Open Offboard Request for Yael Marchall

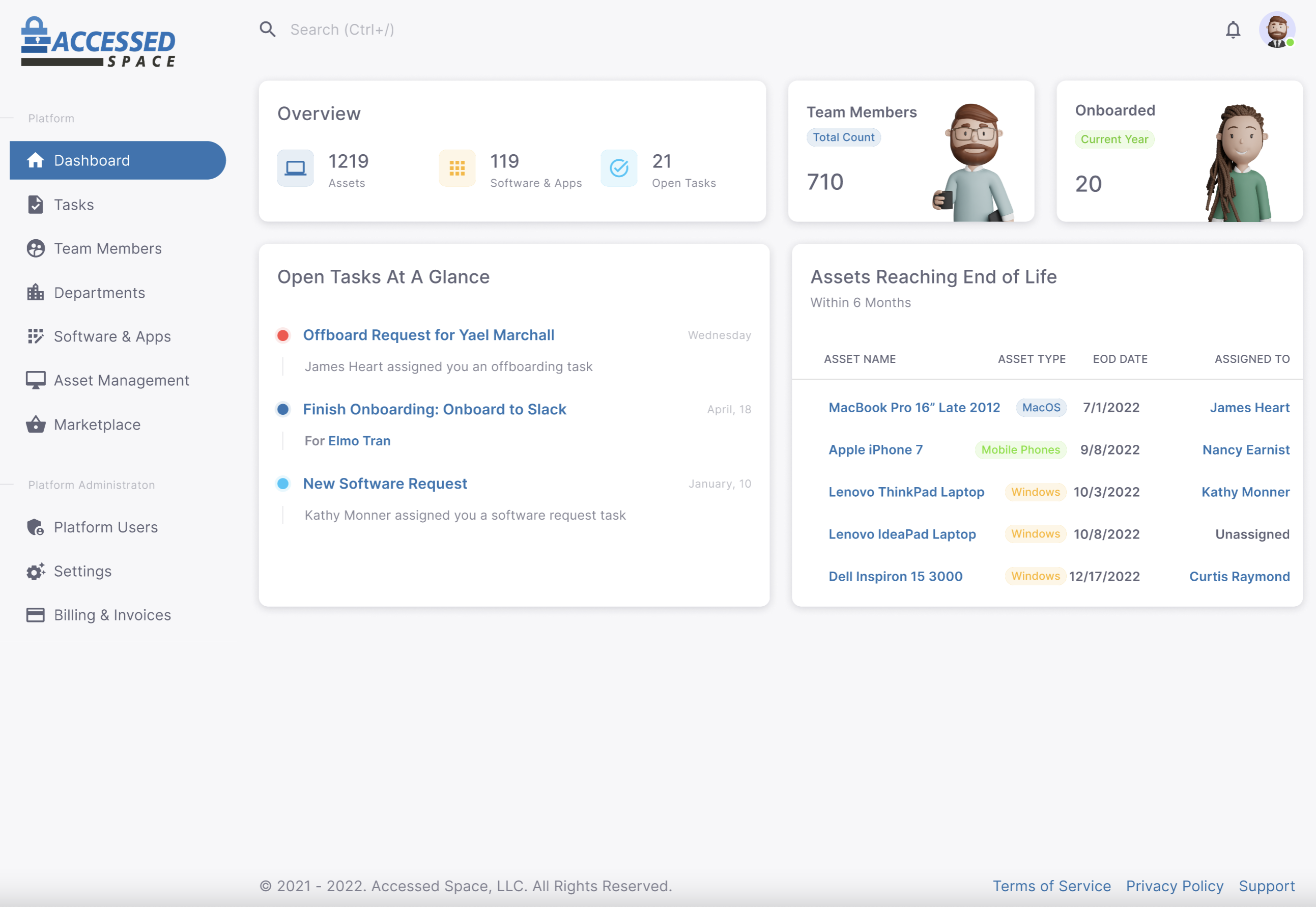click(x=428, y=335)
